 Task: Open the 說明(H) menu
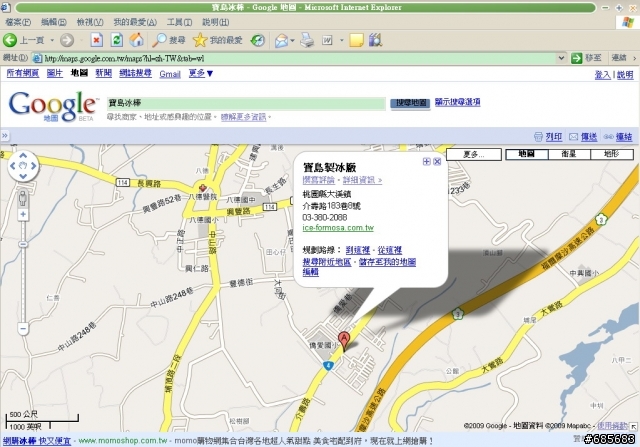click(216, 22)
